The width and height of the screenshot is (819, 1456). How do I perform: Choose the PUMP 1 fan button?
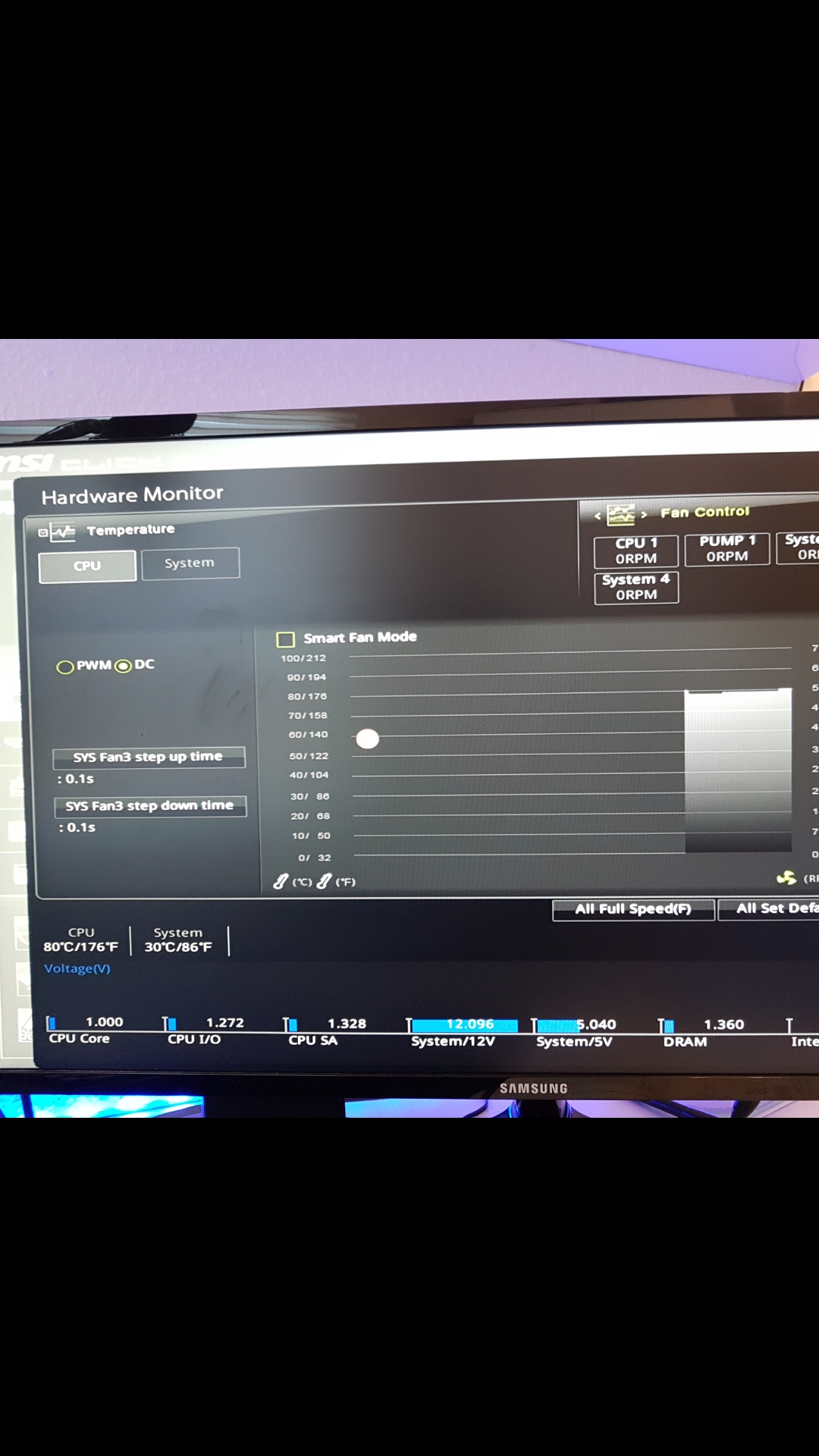(727, 548)
